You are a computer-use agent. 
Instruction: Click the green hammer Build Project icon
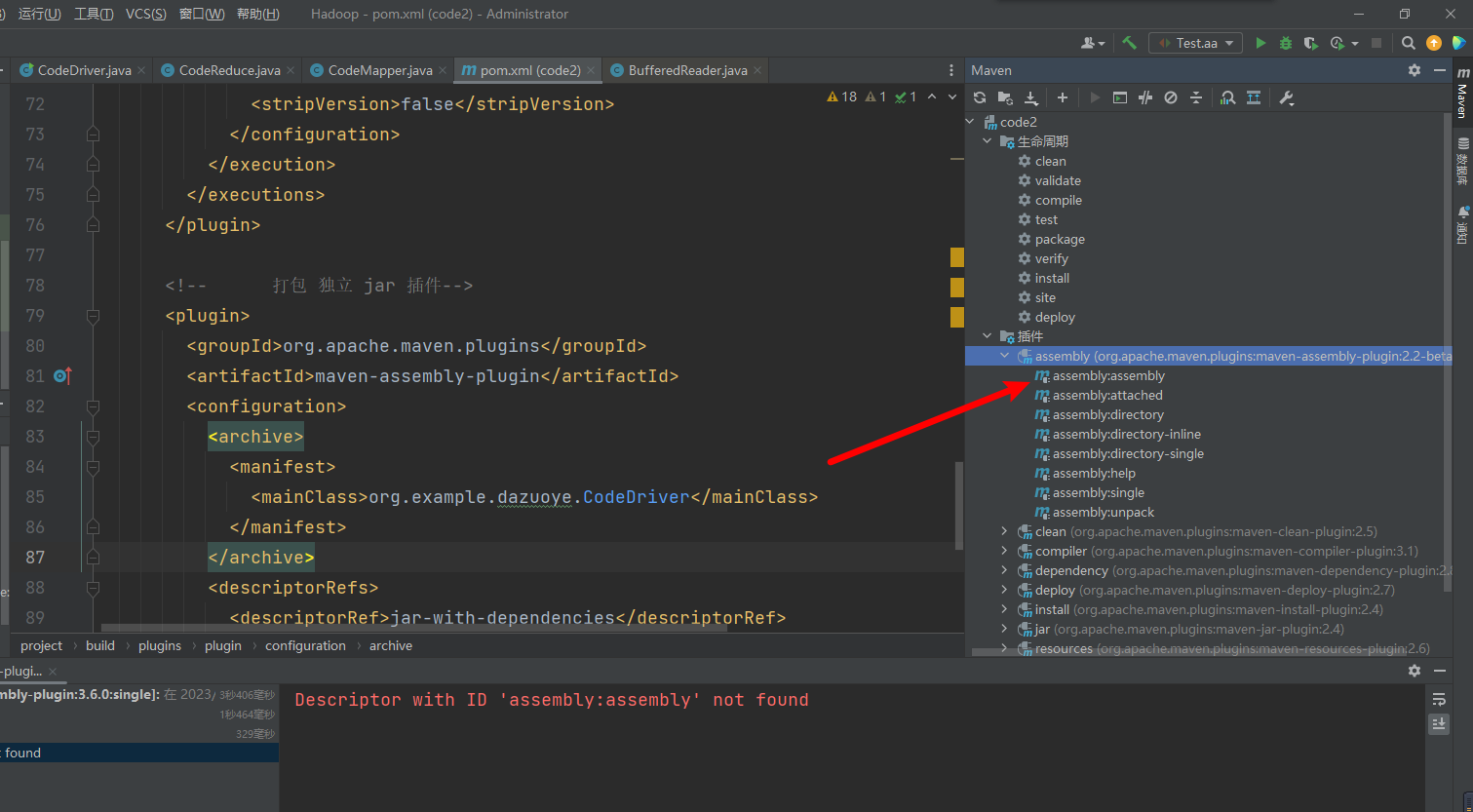pos(1130,43)
